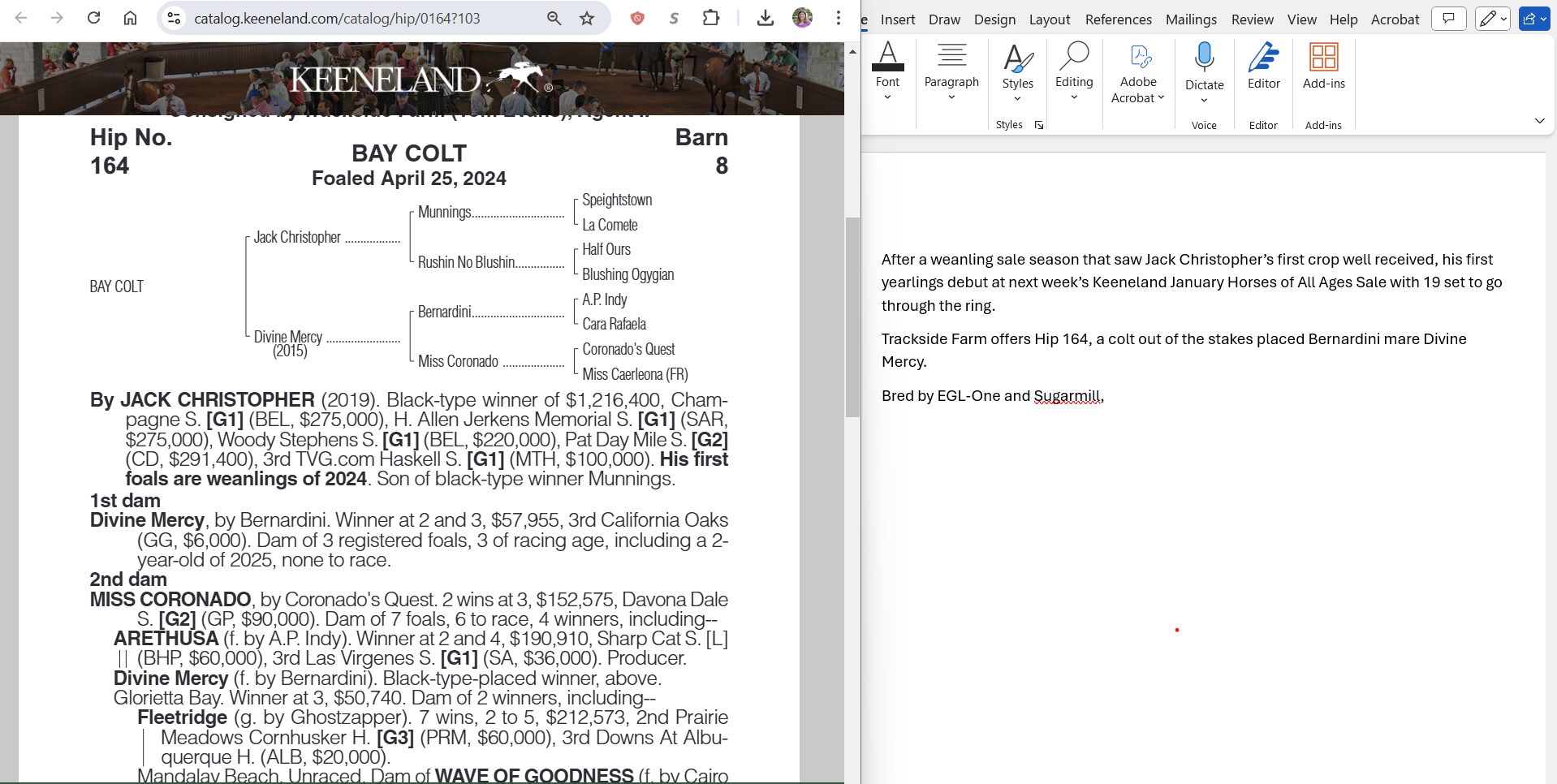Click 'ARETHUSA' entry in catalog text
Image resolution: width=1557 pixels, height=784 pixels.
coord(166,639)
